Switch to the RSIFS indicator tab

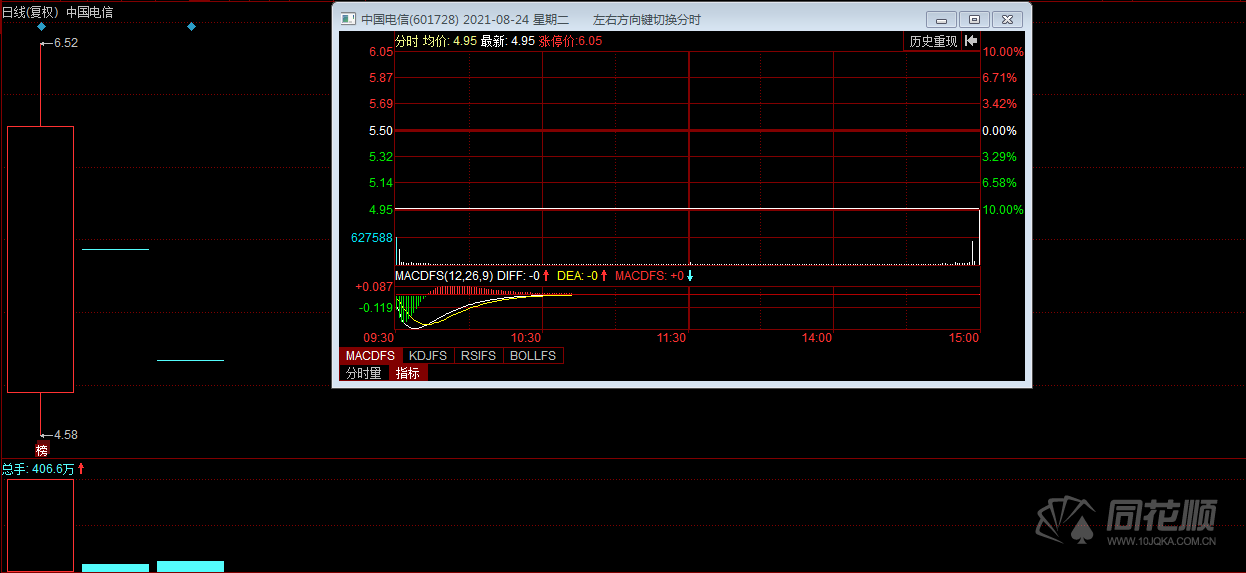point(478,356)
